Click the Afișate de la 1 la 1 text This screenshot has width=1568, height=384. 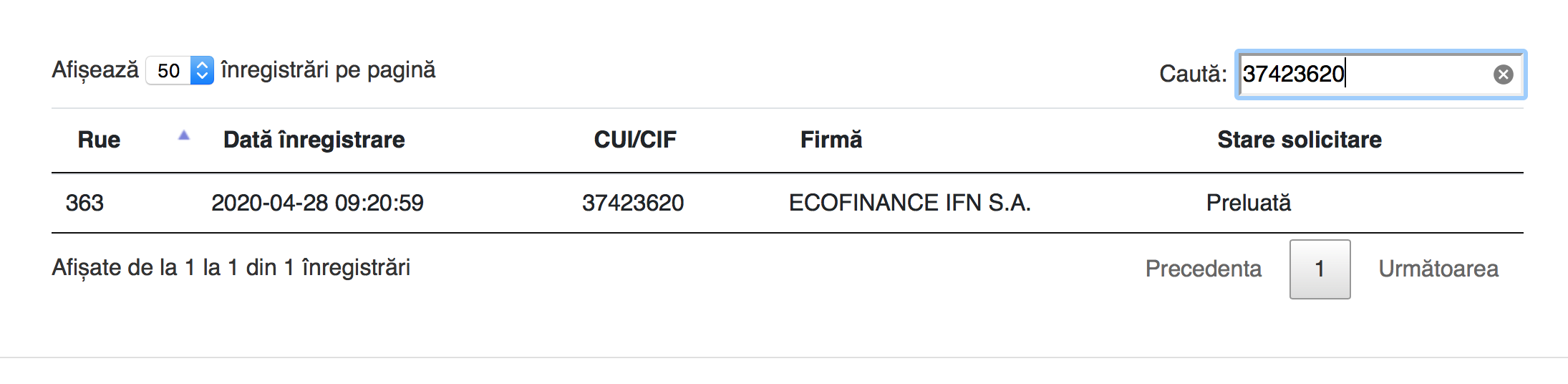(231, 268)
